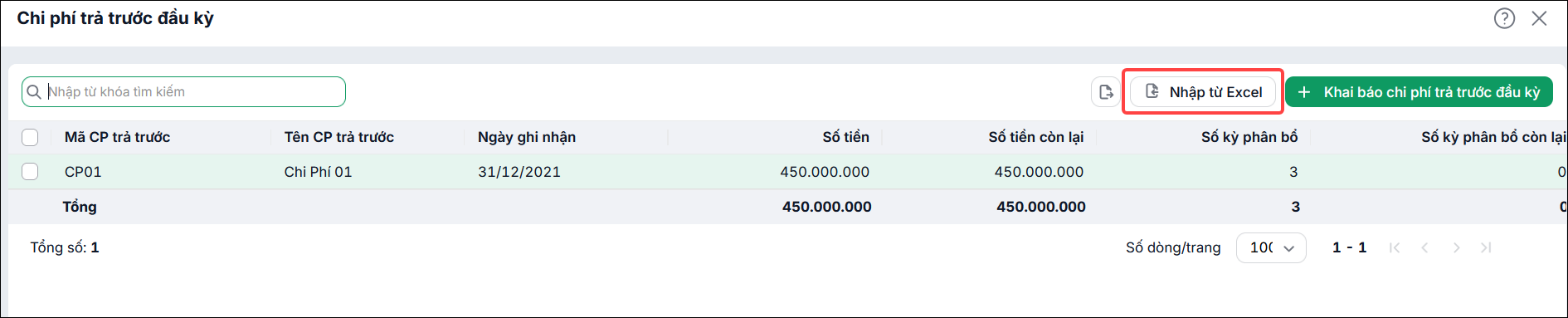Click the Tổng total row label

click(80, 207)
